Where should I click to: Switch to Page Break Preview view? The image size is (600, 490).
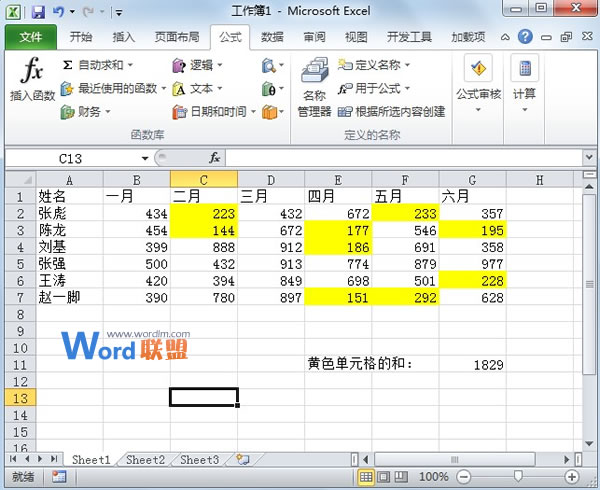click(x=400, y=479)
